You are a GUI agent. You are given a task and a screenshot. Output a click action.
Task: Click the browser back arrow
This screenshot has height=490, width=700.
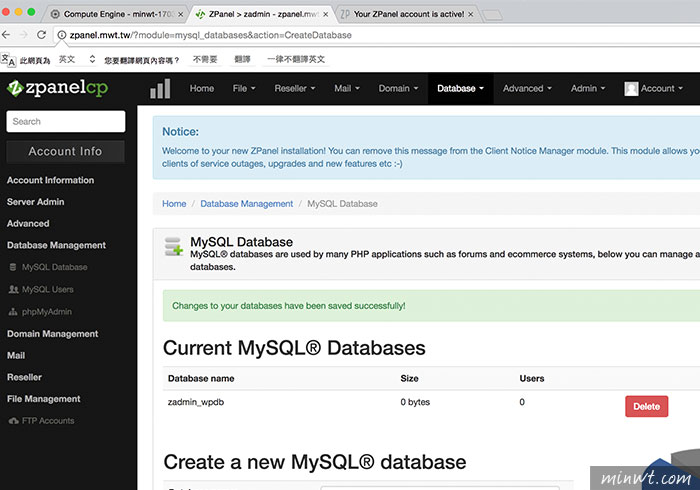[6, 35]
